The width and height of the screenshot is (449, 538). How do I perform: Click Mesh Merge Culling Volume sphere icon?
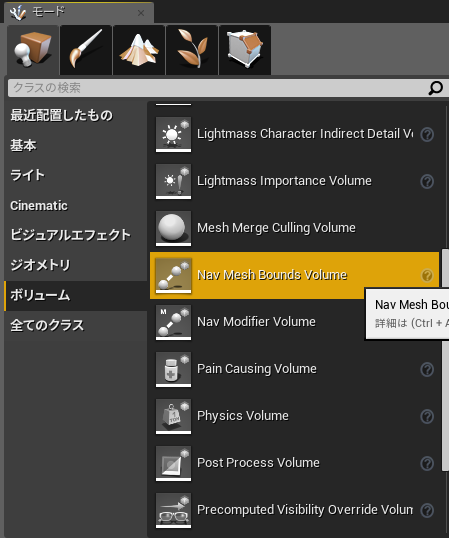point(173,228)
